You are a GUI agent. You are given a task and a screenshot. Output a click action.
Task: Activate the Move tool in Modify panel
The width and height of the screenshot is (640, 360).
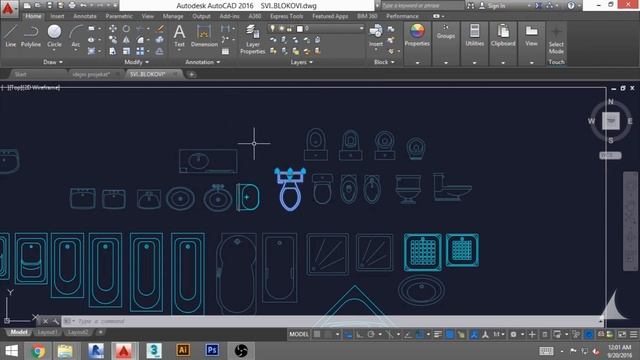tap(113, 29)
